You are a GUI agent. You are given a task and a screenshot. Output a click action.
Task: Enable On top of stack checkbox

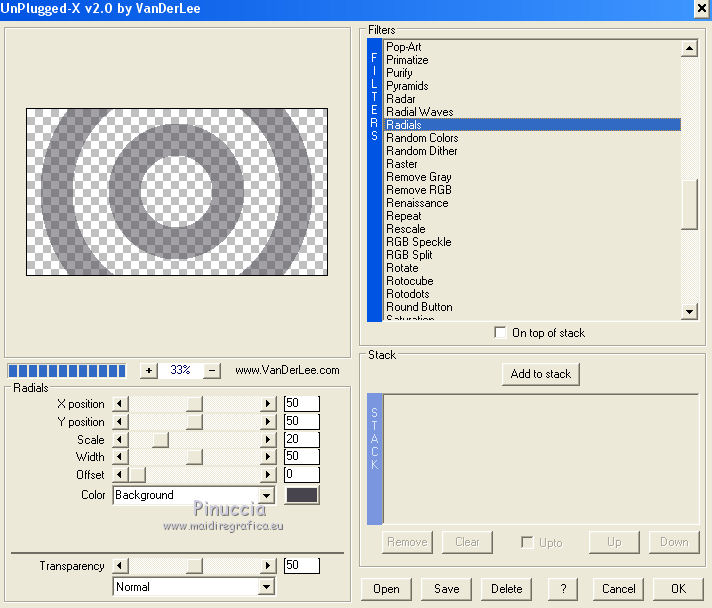(x=501, y=333)
